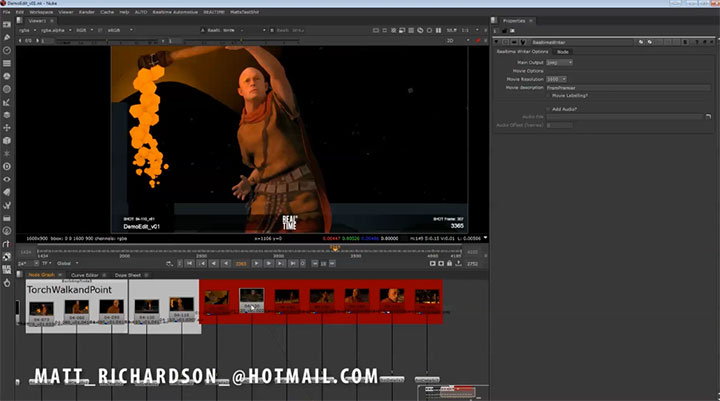Open the Time nodes (clock) toolbar icon
Image resolution: width=720 pixels, height=401 pixels.
click(x=7, y=50)
